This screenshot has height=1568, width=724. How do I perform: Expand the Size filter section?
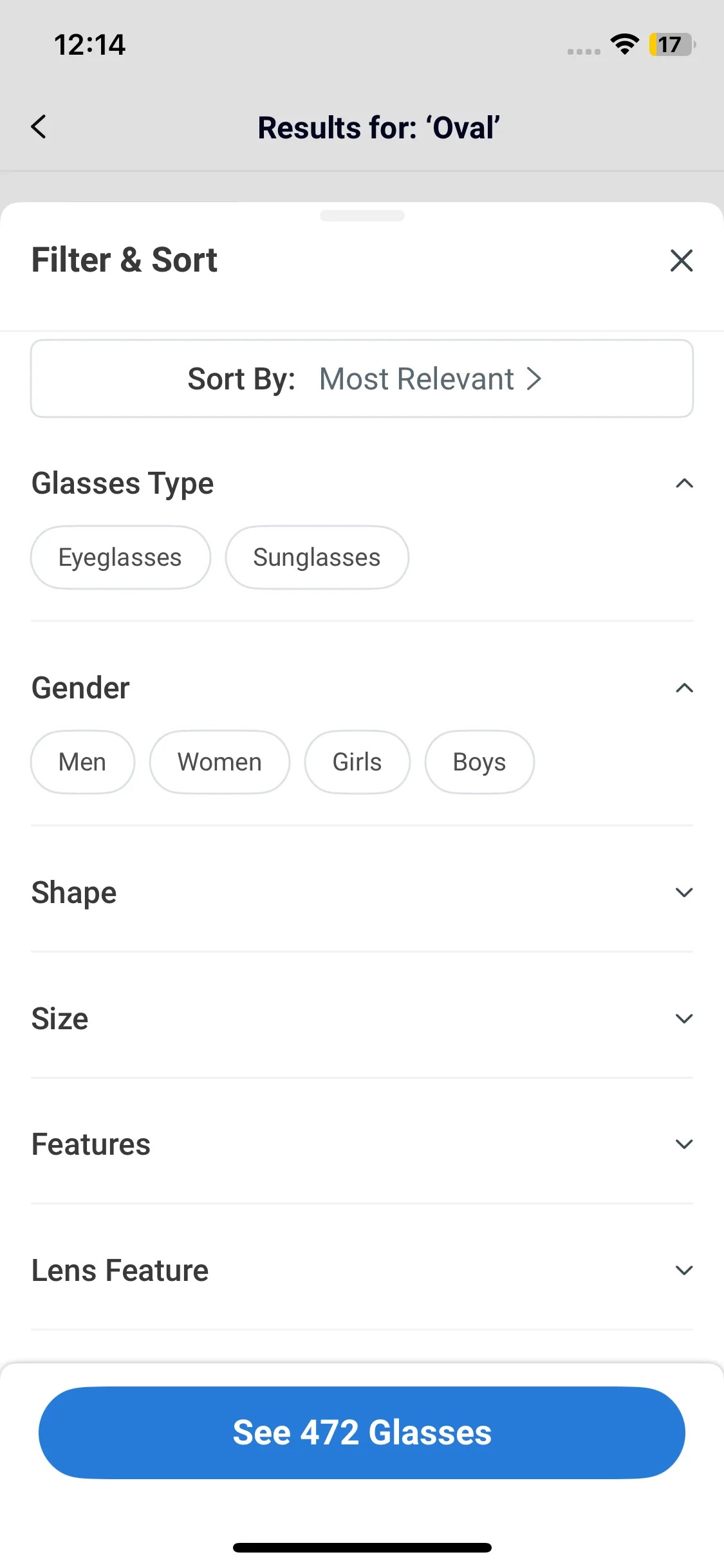click(x=684, y=1018)
